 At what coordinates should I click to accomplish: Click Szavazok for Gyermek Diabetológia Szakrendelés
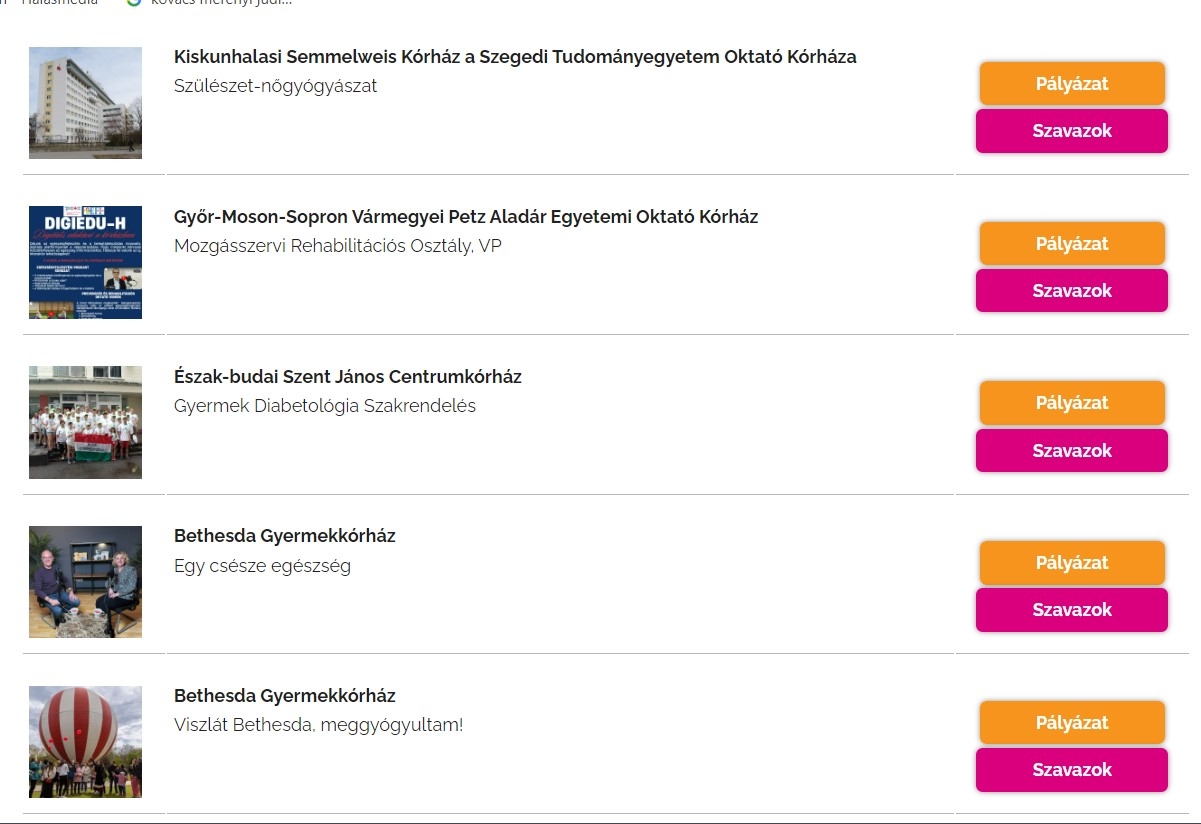click(1072, 451)
